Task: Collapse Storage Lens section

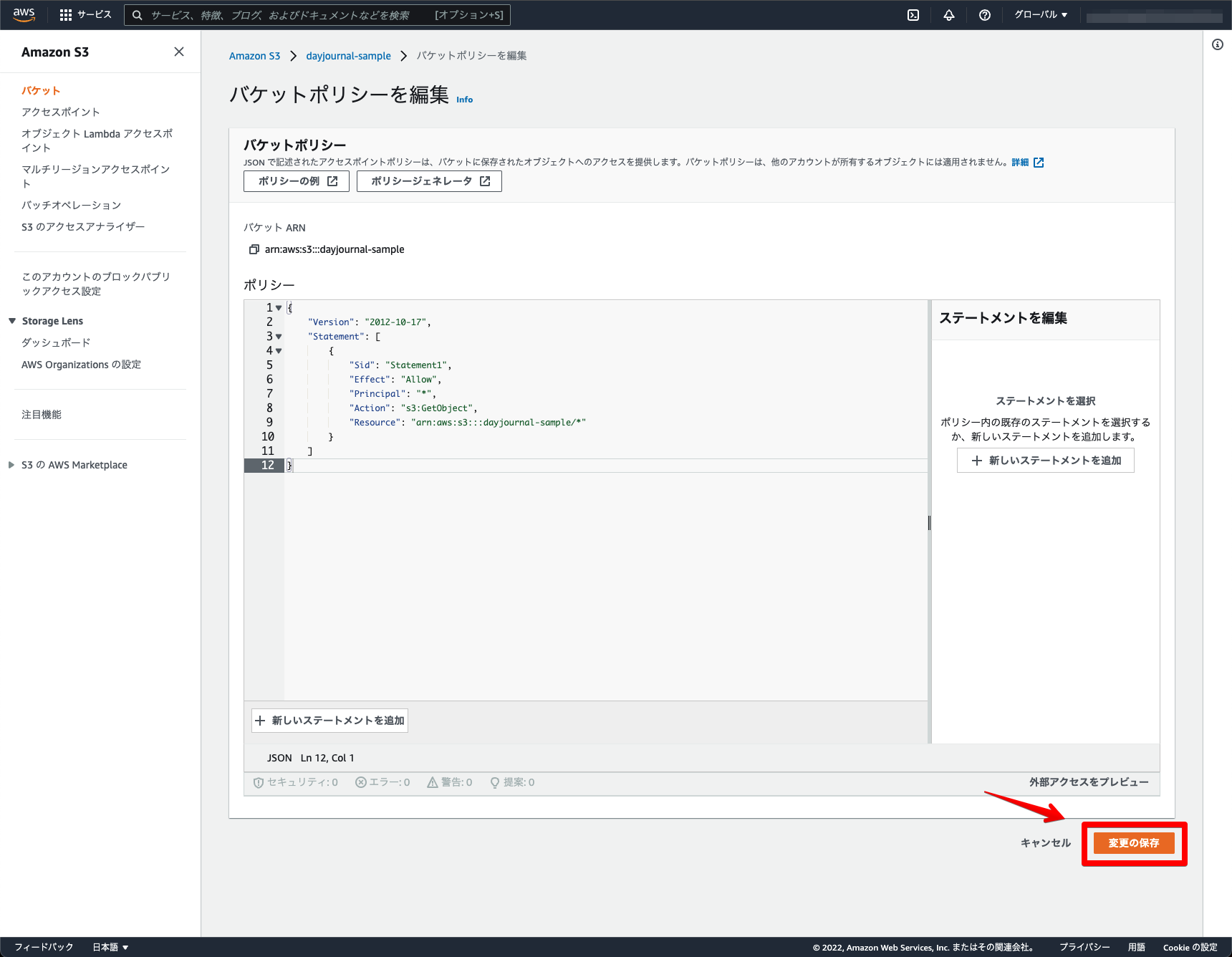Action: click(12, 321)
